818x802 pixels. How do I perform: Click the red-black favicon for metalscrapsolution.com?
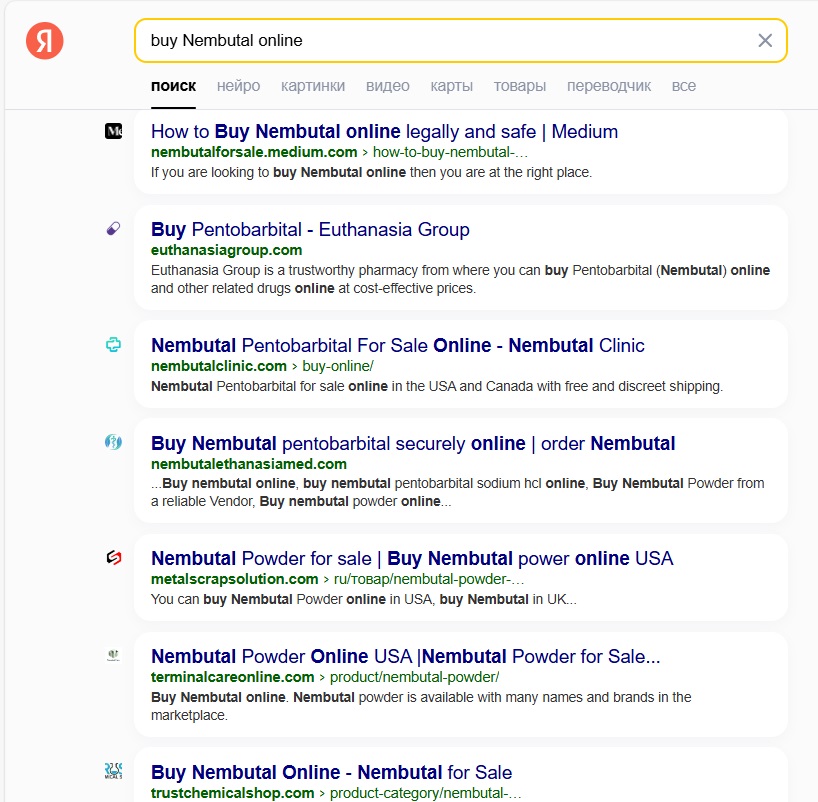(113, 558)
